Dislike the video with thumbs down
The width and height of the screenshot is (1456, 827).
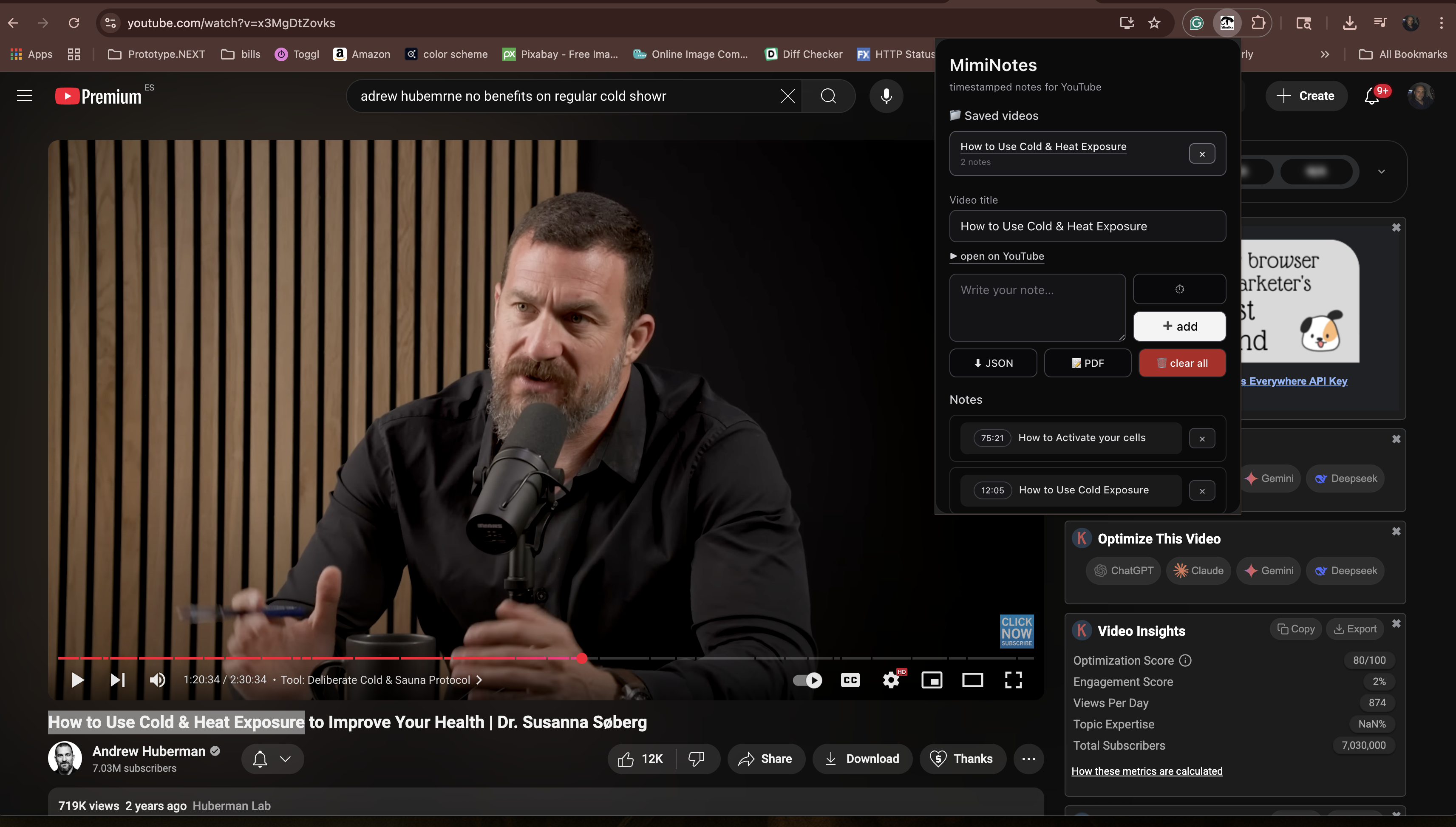click(x=697, y=759)
